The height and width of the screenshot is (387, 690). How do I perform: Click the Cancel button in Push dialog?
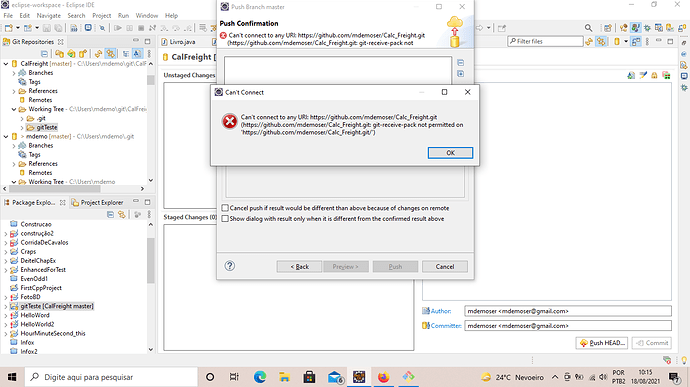(x=444, y=266)
